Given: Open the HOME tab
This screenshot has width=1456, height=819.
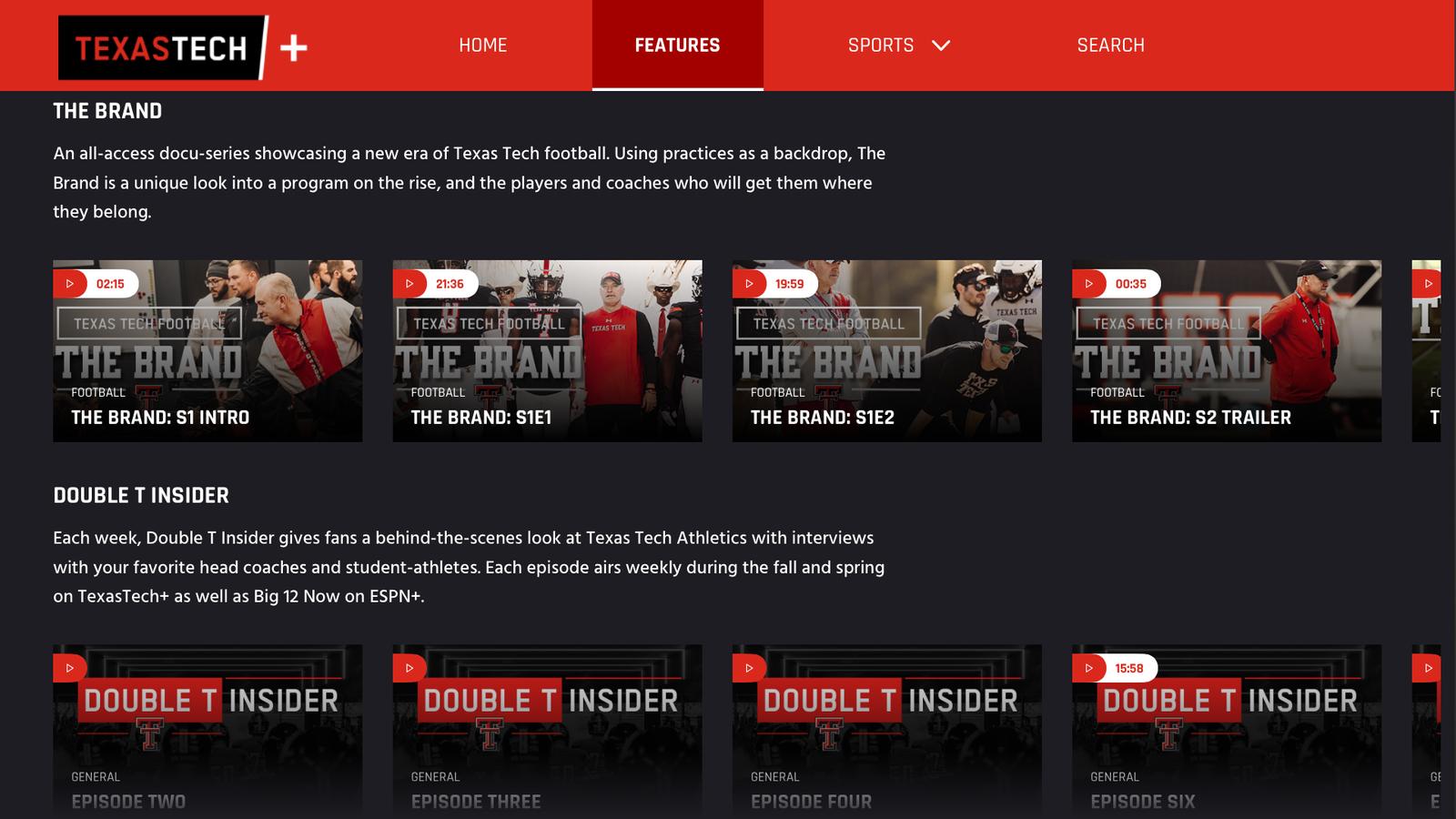Looking at the screenshot, I should pos(482,45).
